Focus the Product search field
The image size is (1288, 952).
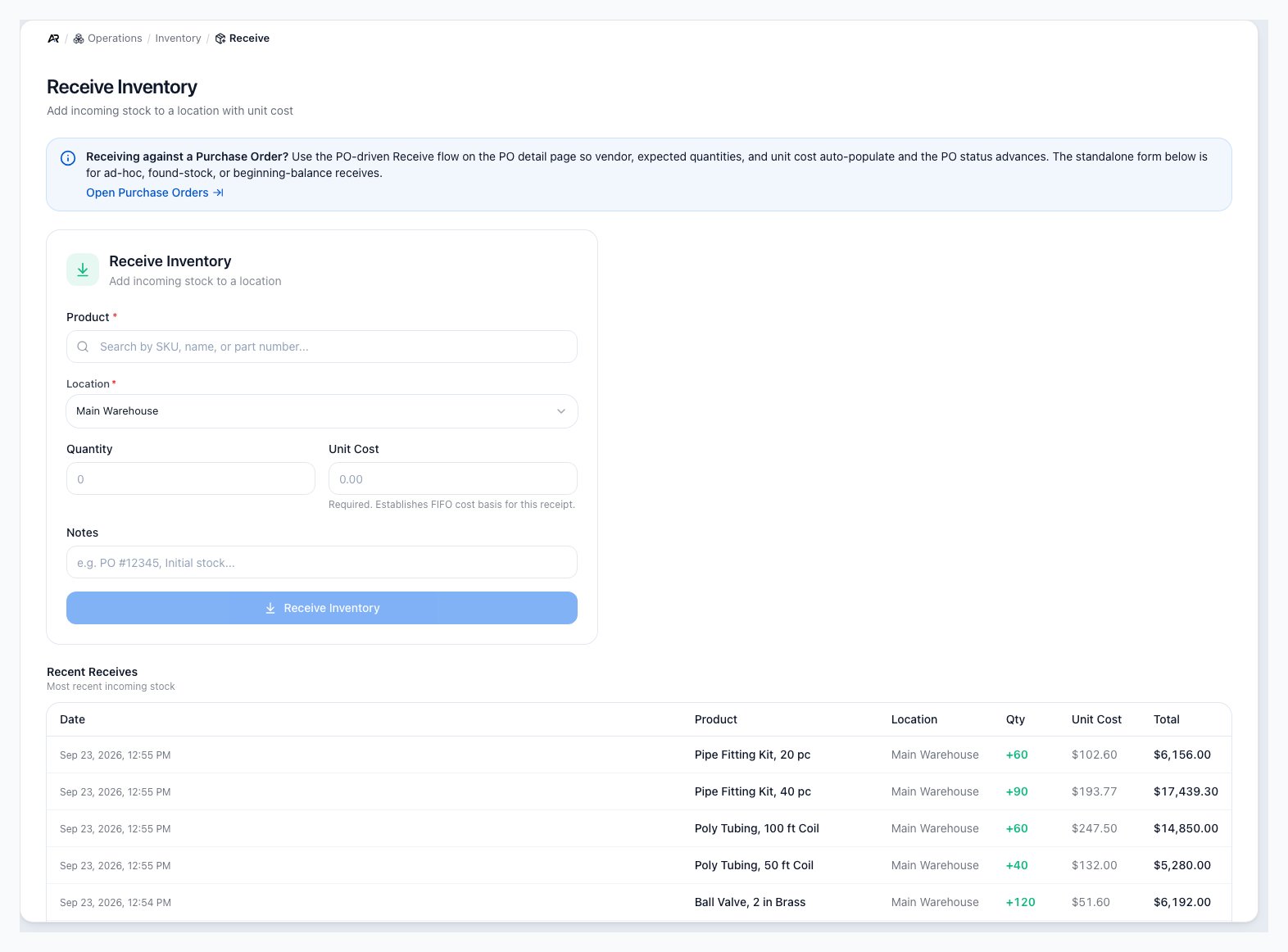coord(322,347)
